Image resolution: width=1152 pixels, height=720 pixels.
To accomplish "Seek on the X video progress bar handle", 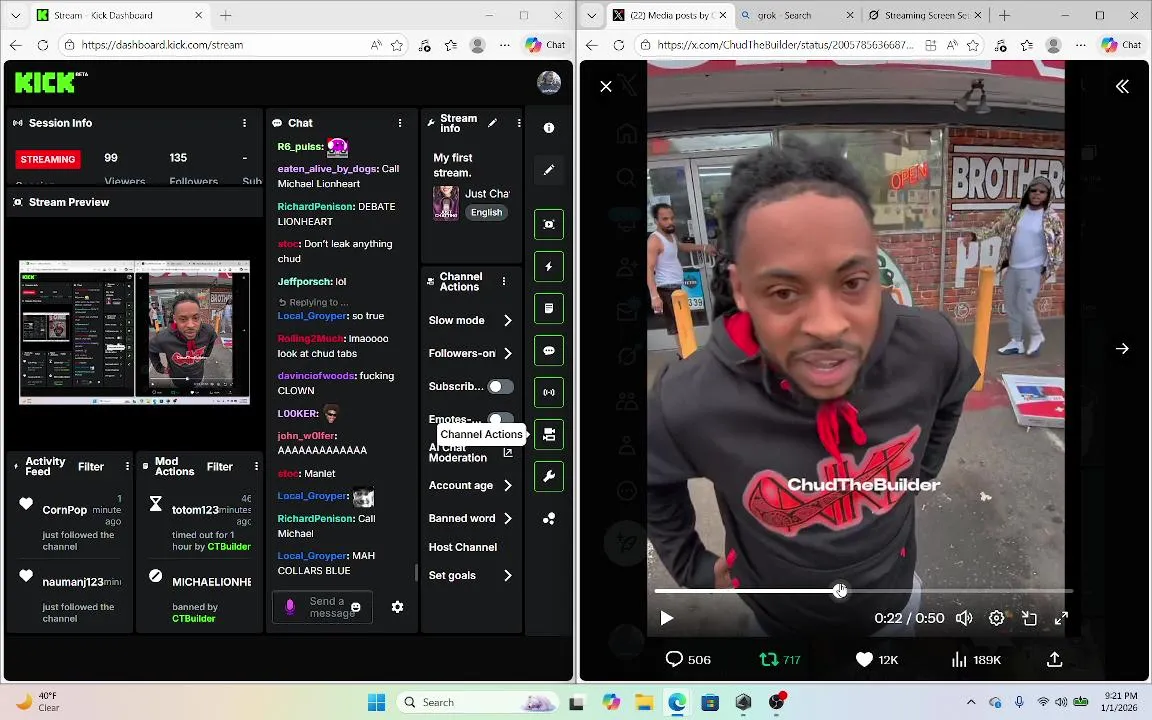I will 840,591.
